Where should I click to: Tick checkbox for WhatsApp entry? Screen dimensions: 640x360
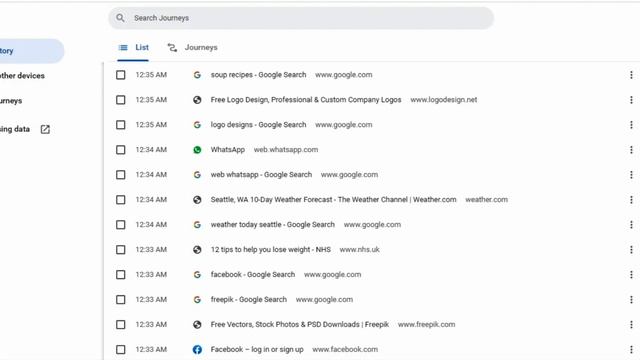pyautogui.click(x=120, y=150)
